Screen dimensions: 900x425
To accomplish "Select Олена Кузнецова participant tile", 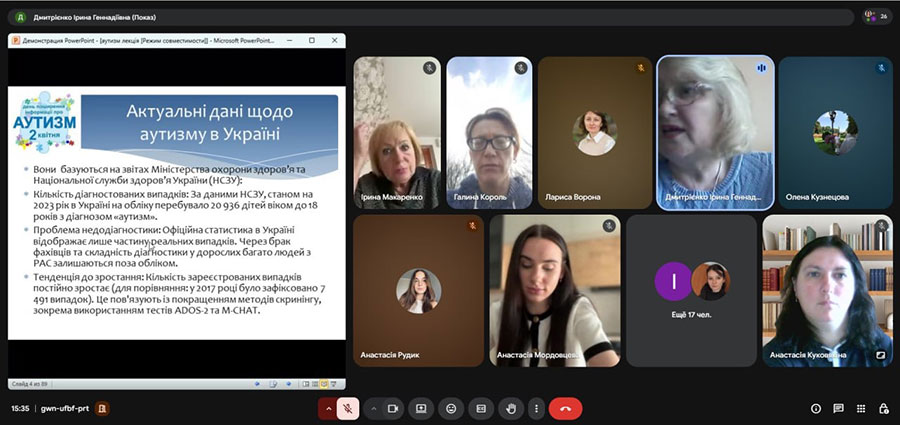I will click(x=835, y=133).
